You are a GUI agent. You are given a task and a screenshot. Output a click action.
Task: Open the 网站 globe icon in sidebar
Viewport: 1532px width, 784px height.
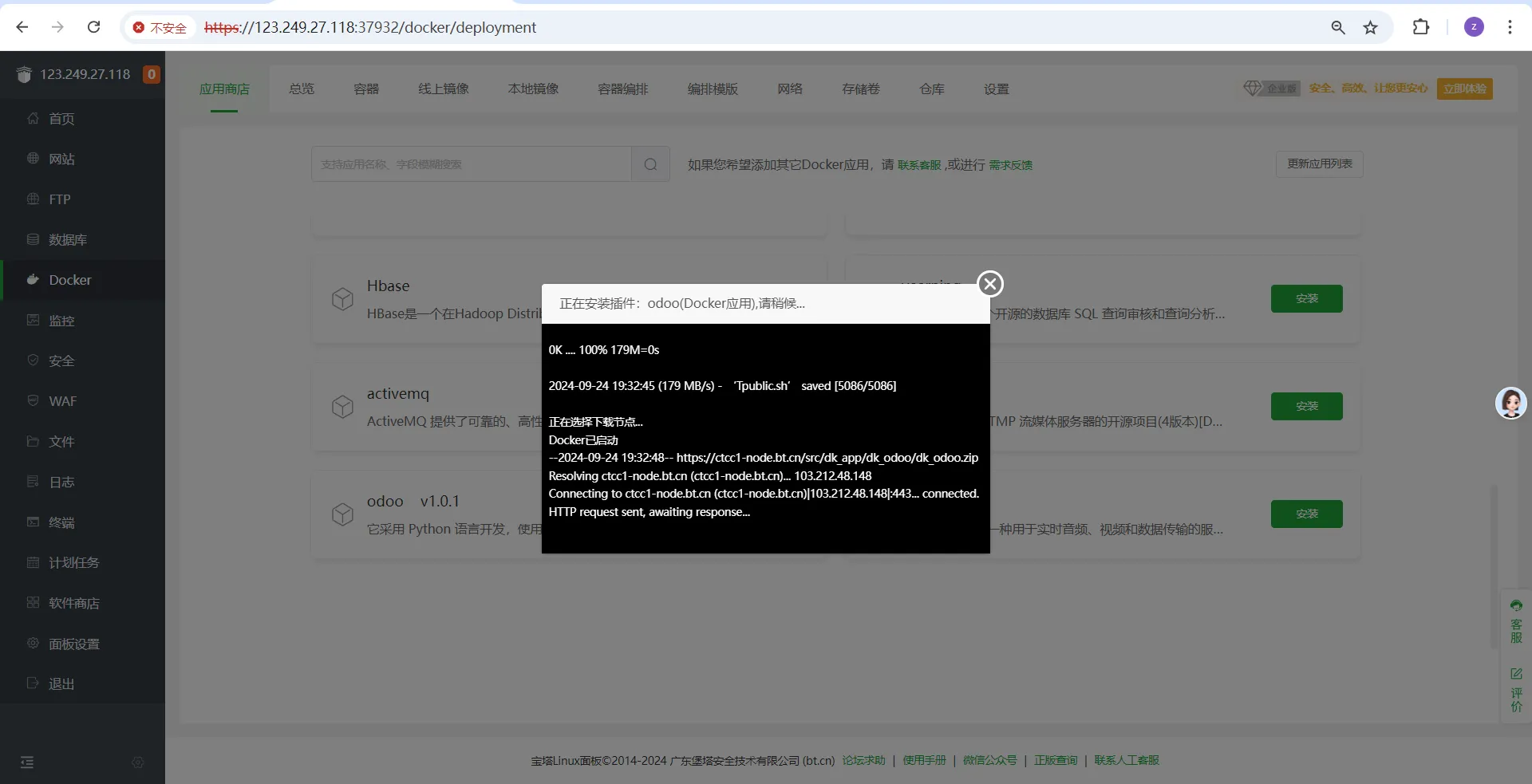(33, 159)
